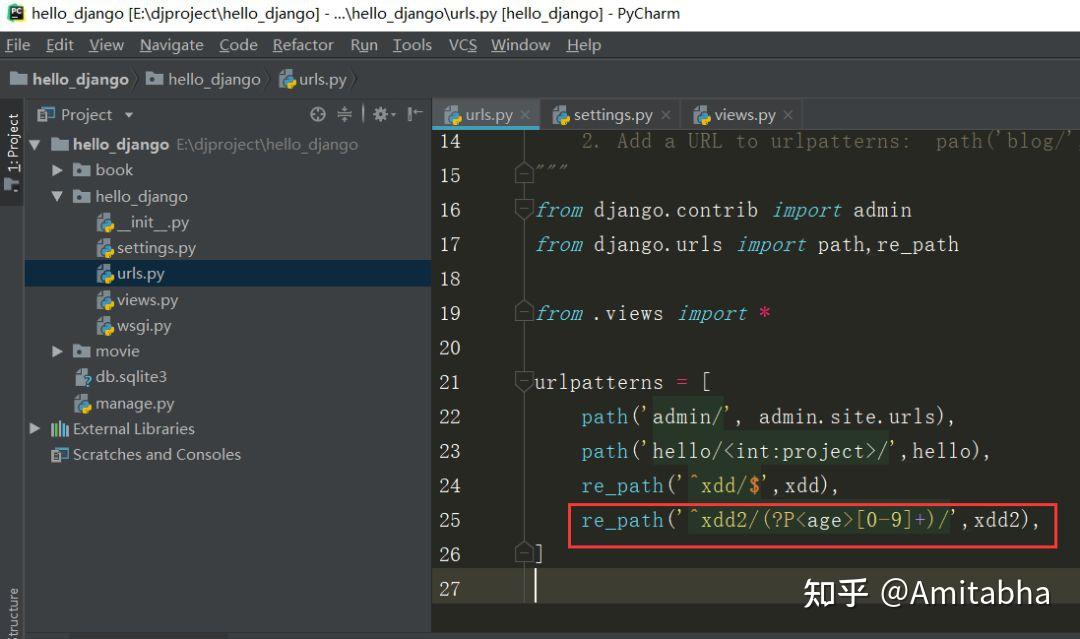Open the Project panel settings gear
The height and width of the screenshot is (639, 1080).
[x=382, y=114]
